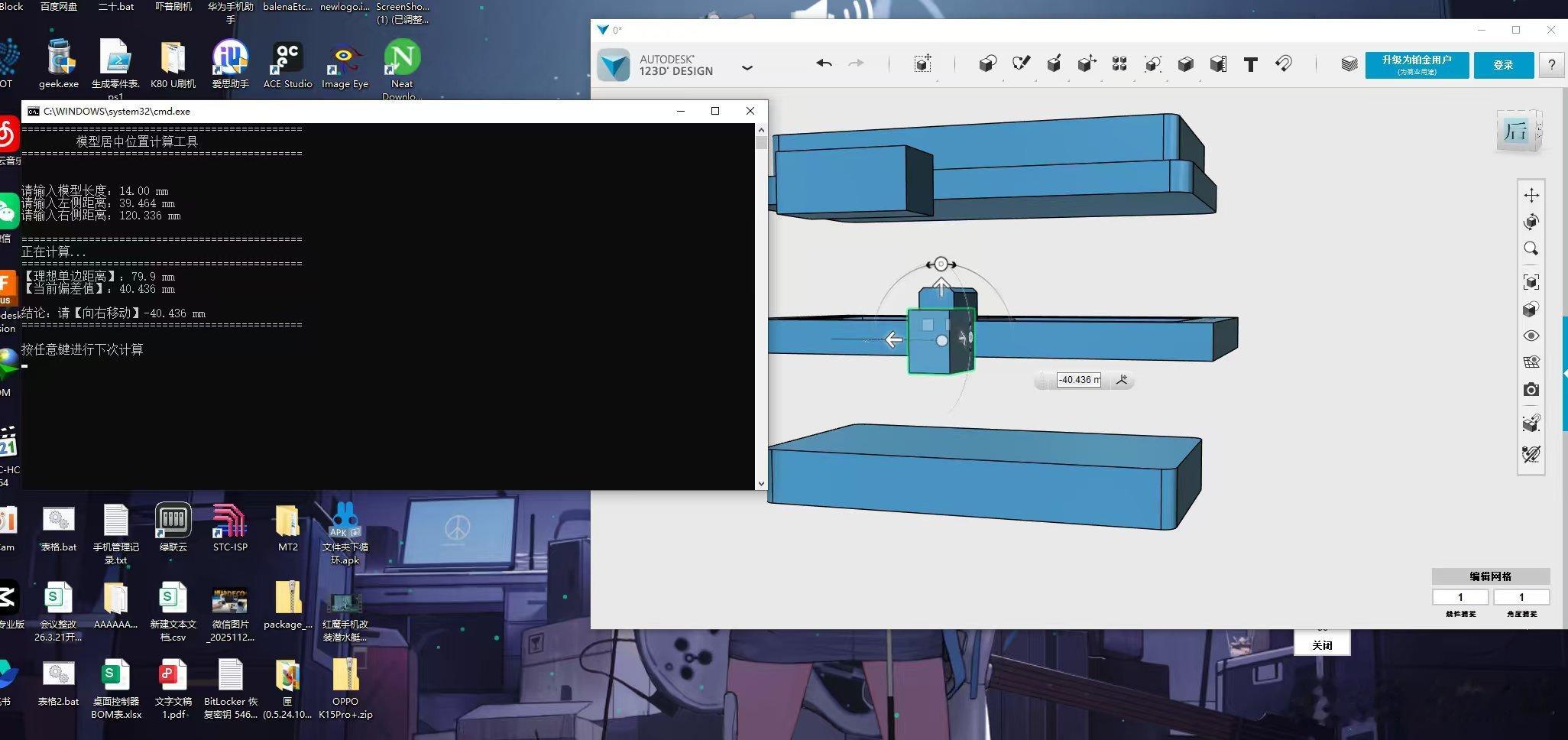The width and height of the screenshot is (1568, 740).
Task: Select the Measure tool
Action: (1218, 63)
